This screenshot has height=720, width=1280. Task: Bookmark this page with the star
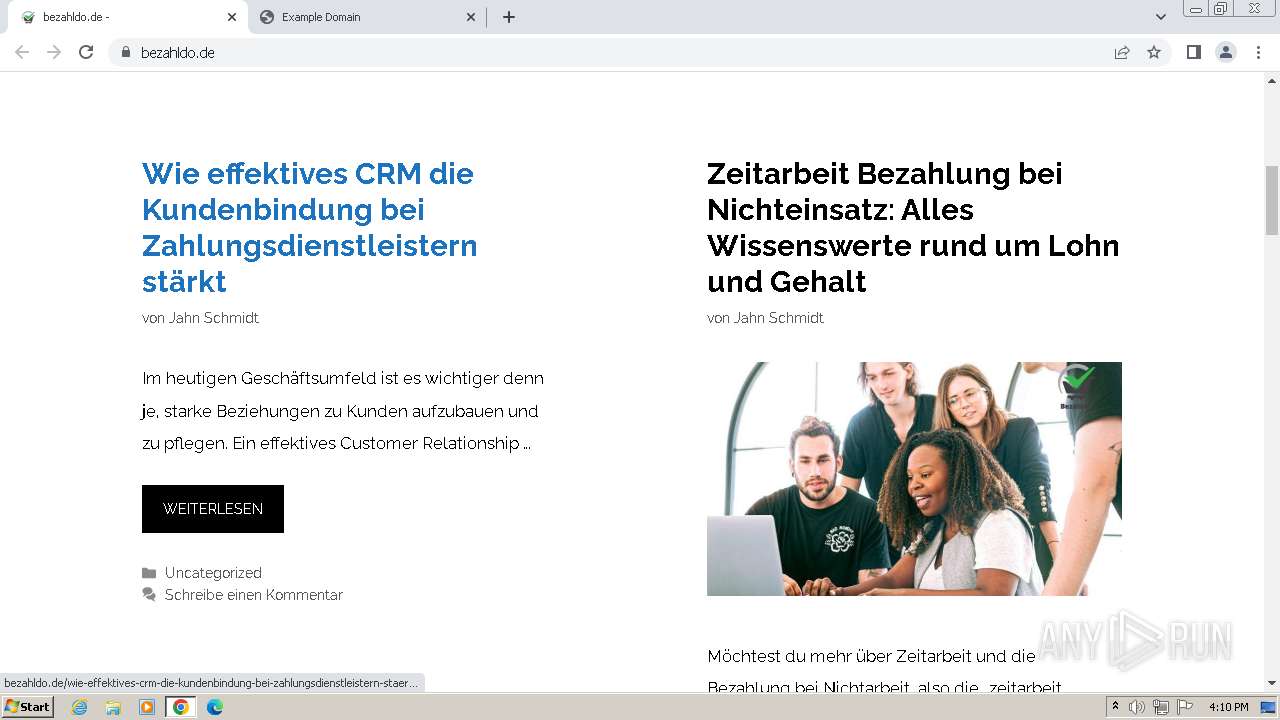point(1154,52)
